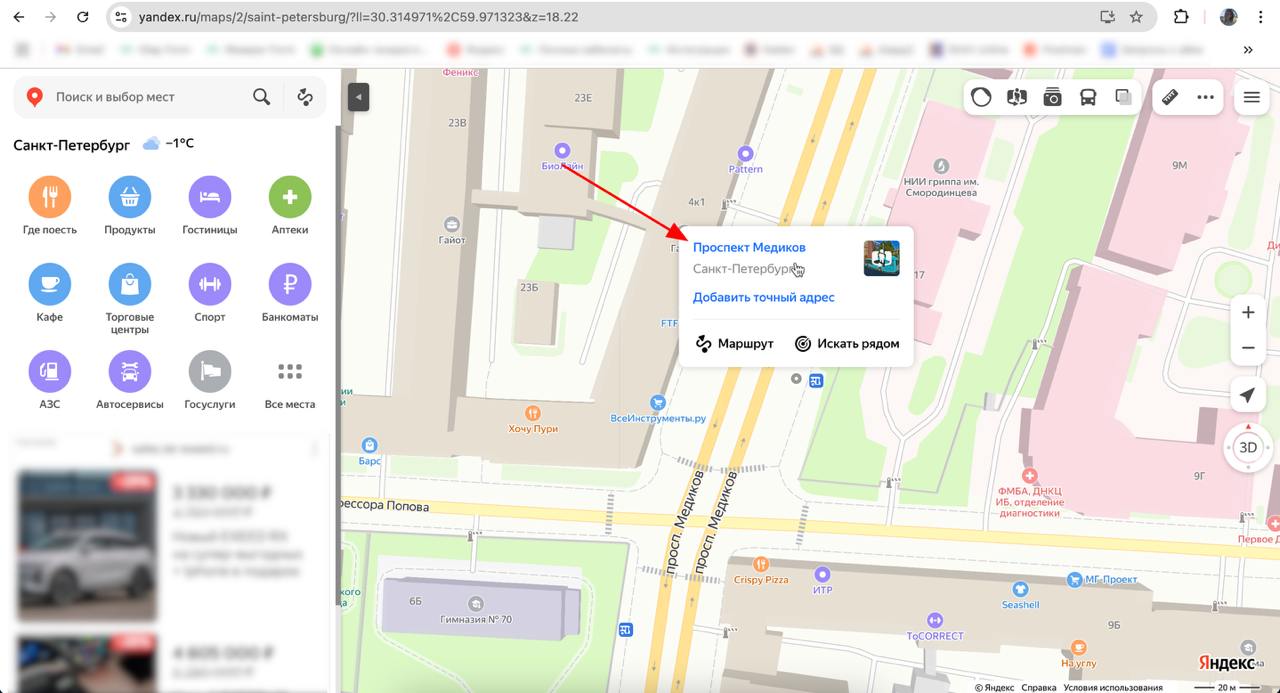Select 'Аптеки' category
1280x693 pixels.
coord(290,206)
